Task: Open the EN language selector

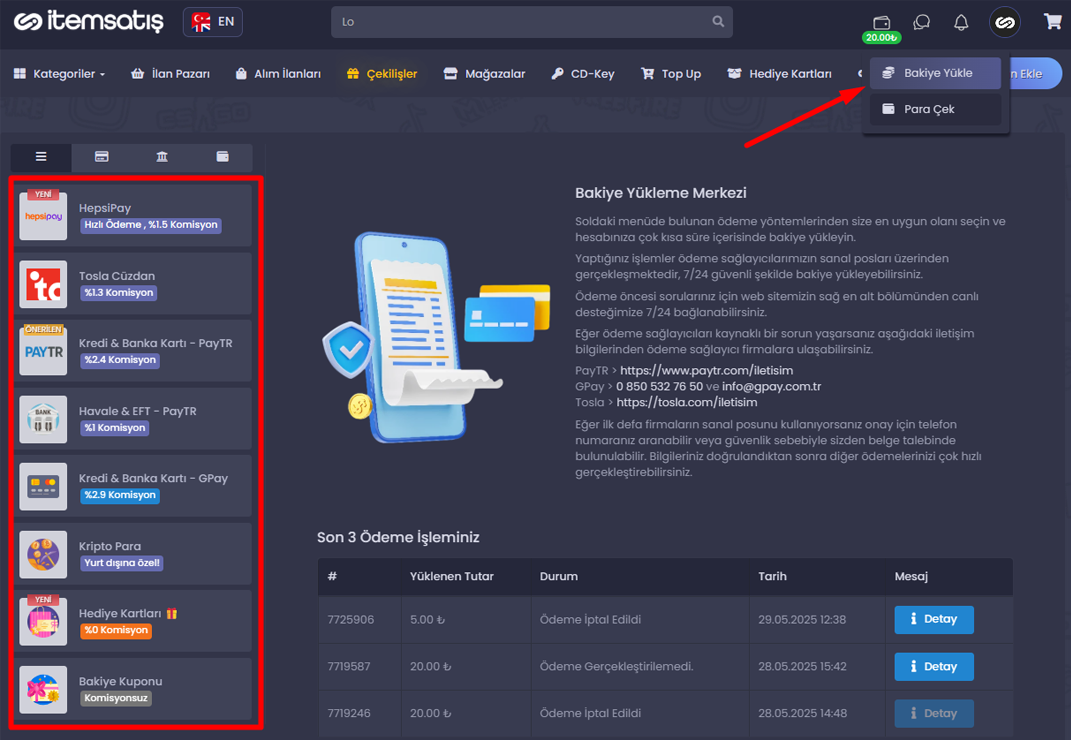Action: tap(212, 22)
